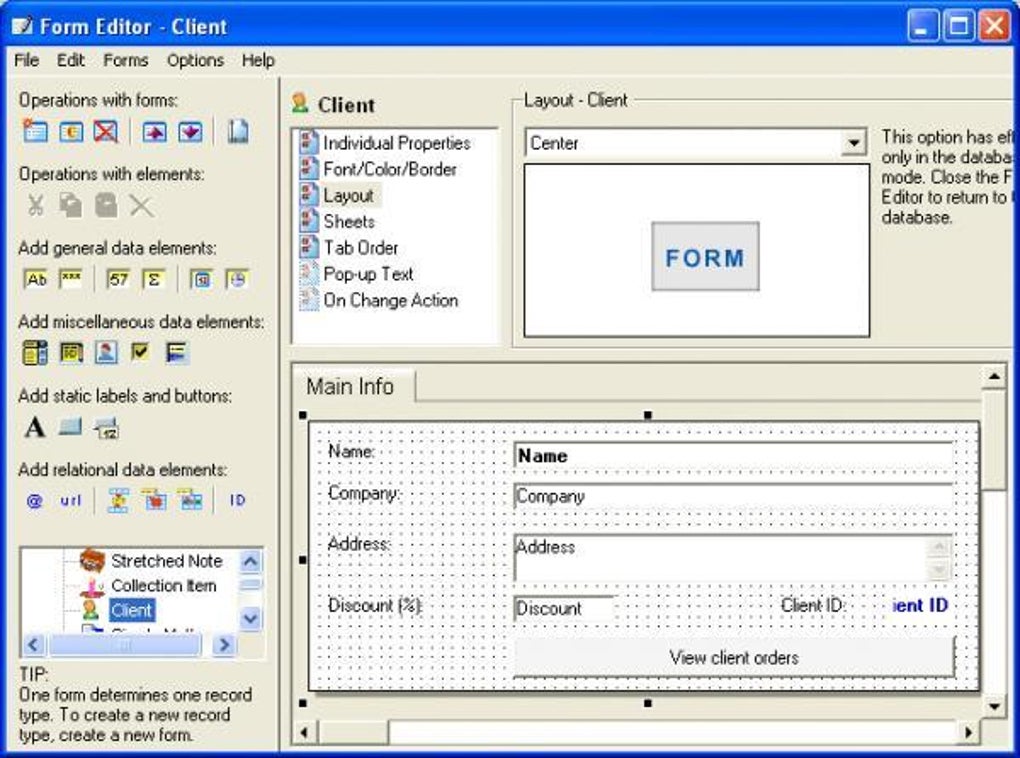The width and height of the screenshot is (1020, 758).
Task: Click the ID relational data icon
Action: (x=237, y=500)
